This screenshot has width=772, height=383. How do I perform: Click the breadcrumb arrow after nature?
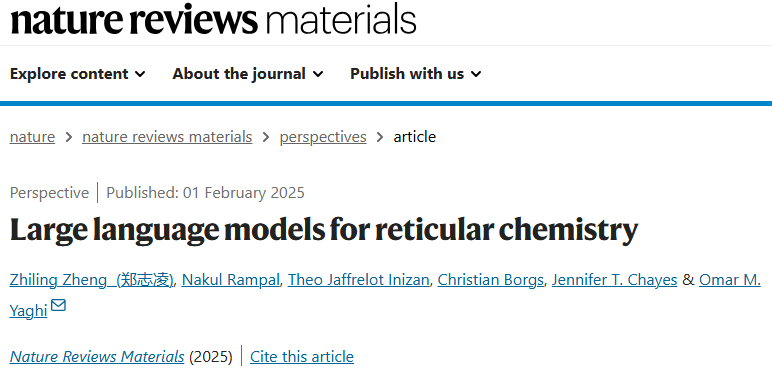(69, 137)
